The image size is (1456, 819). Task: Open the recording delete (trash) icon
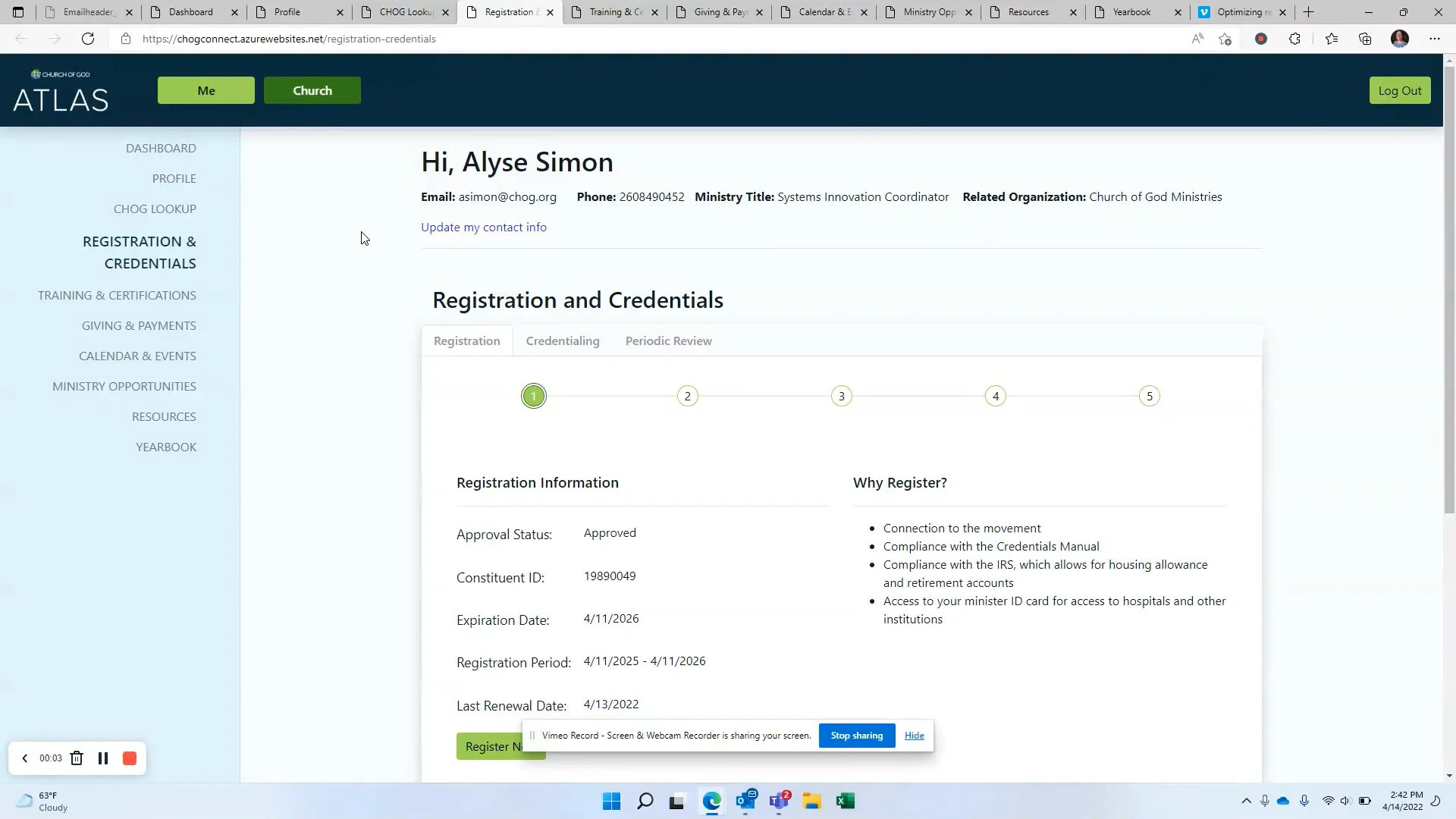77,758
